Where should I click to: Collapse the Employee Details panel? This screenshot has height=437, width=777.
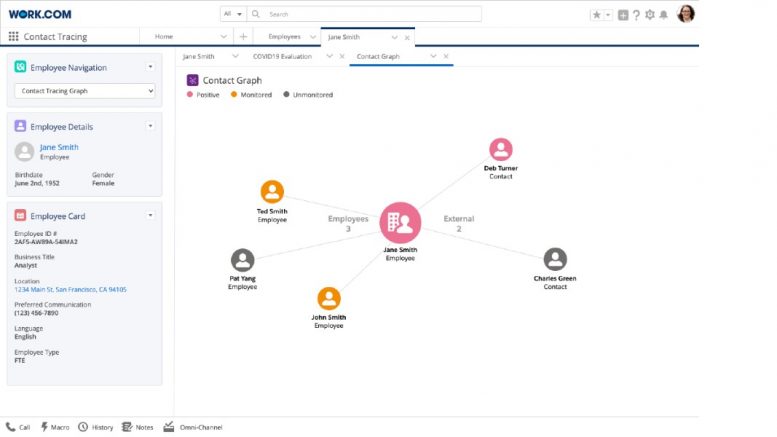150,126
